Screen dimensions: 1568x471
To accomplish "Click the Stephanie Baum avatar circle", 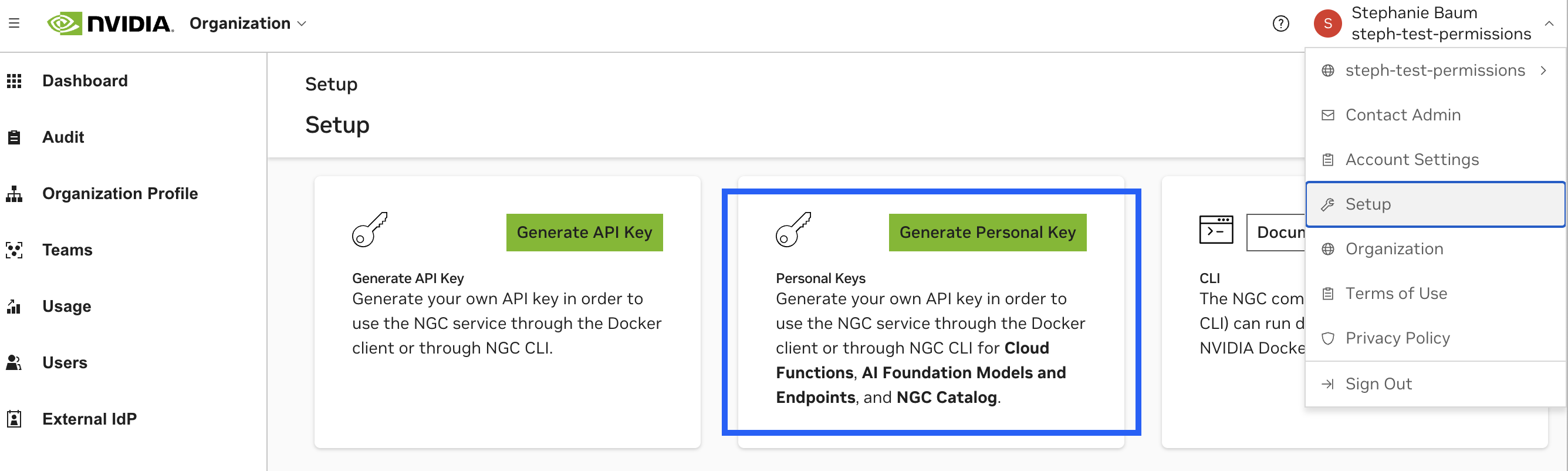I will [1327, 23].
